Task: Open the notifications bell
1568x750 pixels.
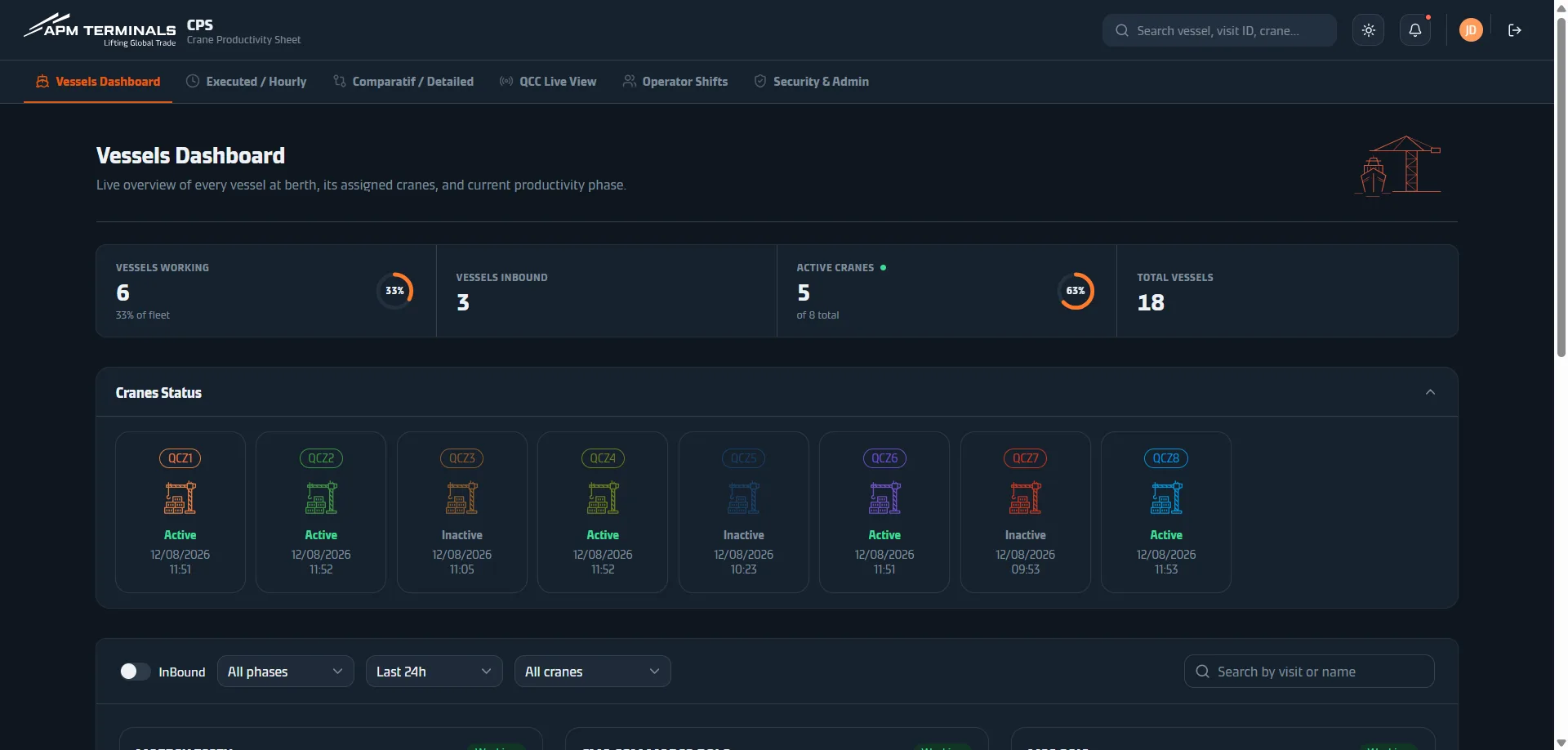Action: [x=1415, y=30]
